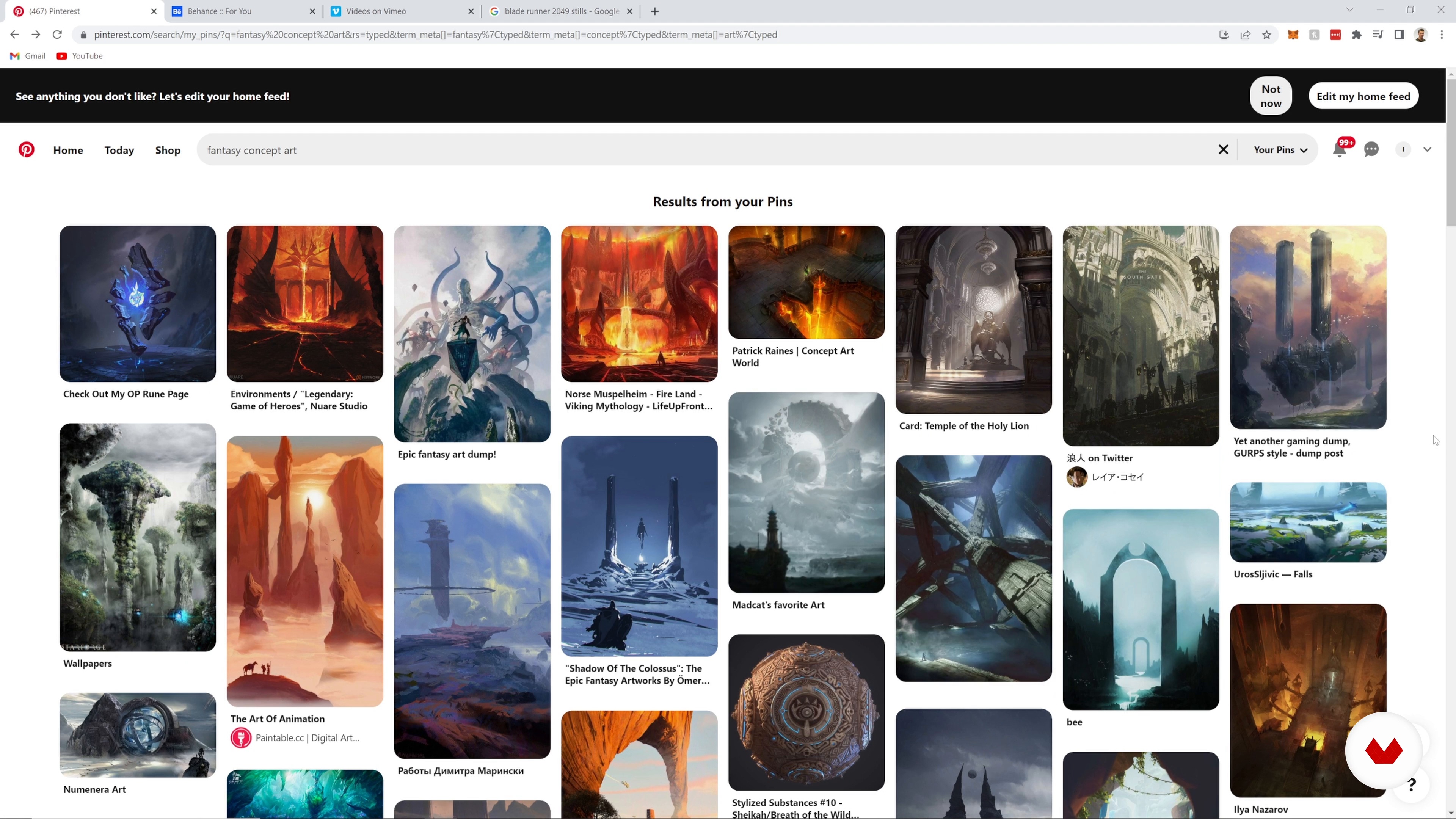The height and width of the screenshot is (819, 1456).
Task: Go to Pinterest Home
Action: [68, 150]
